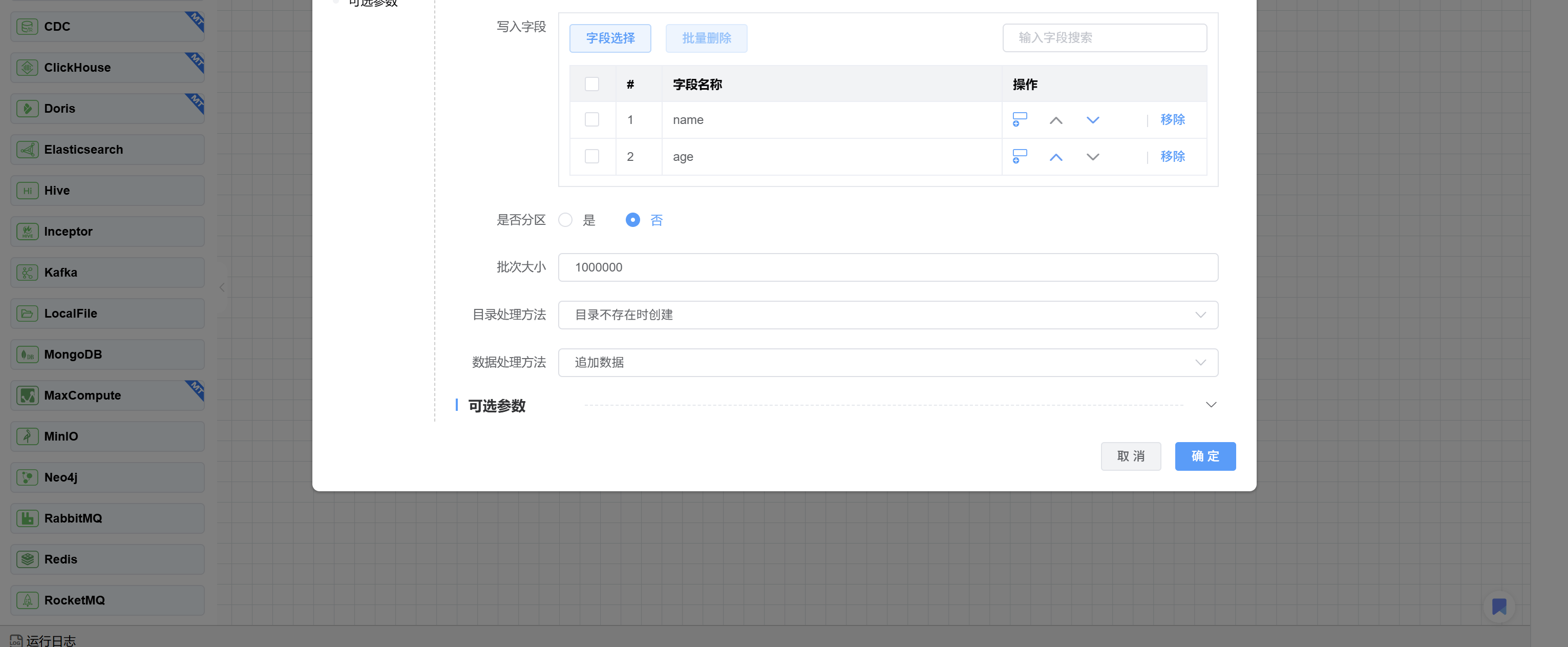
Task: Open the 数据处理方法 dropdown
Action: (x=887, y=362)
